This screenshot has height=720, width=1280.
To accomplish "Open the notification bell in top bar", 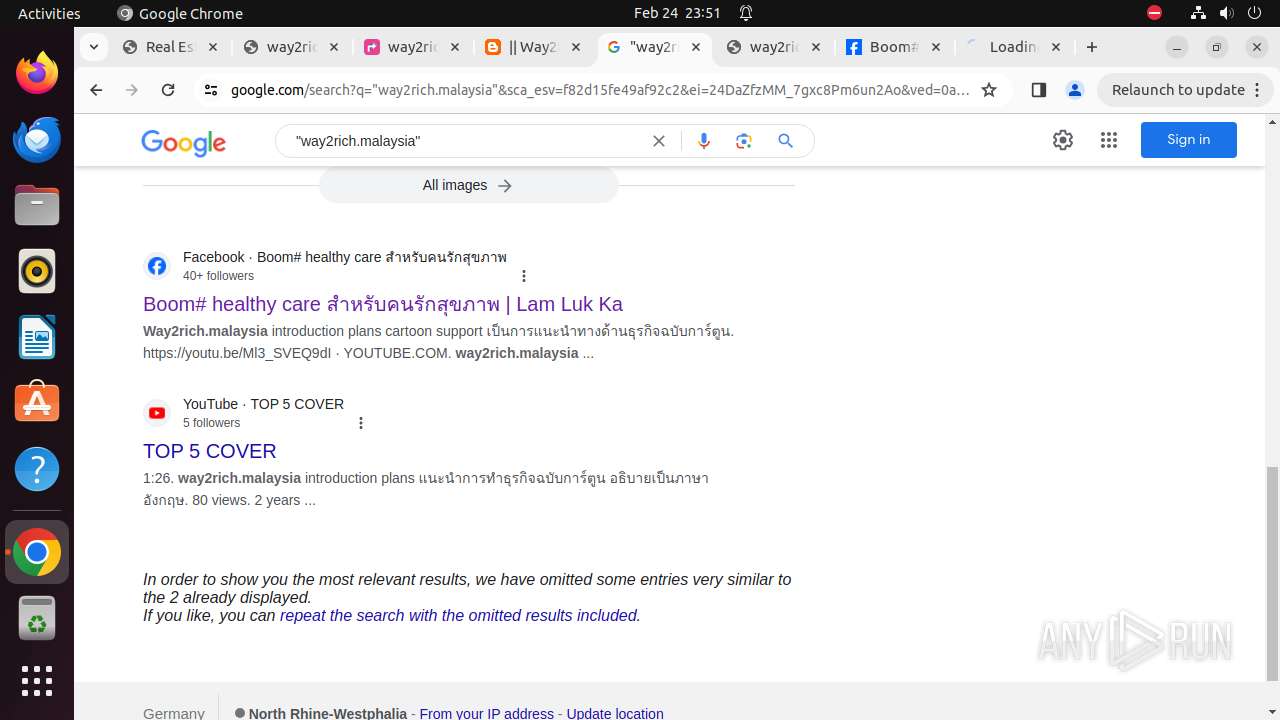I will [x=746, y=13].
